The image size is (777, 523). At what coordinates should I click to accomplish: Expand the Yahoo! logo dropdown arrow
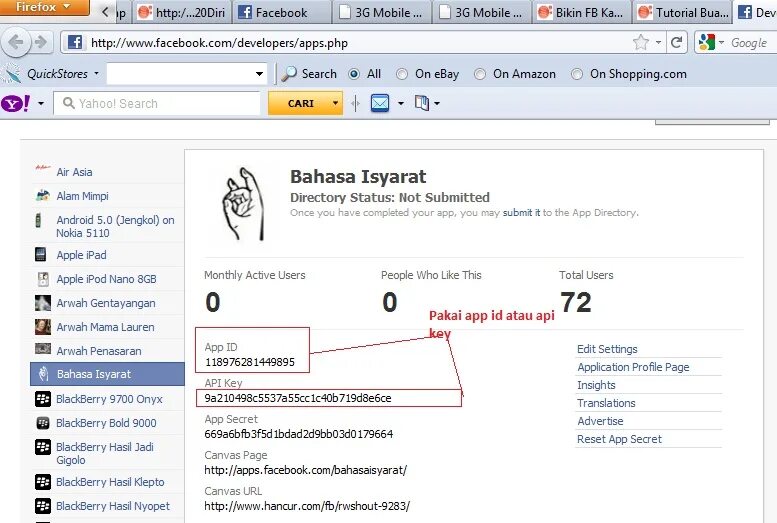tap(41, 104)
